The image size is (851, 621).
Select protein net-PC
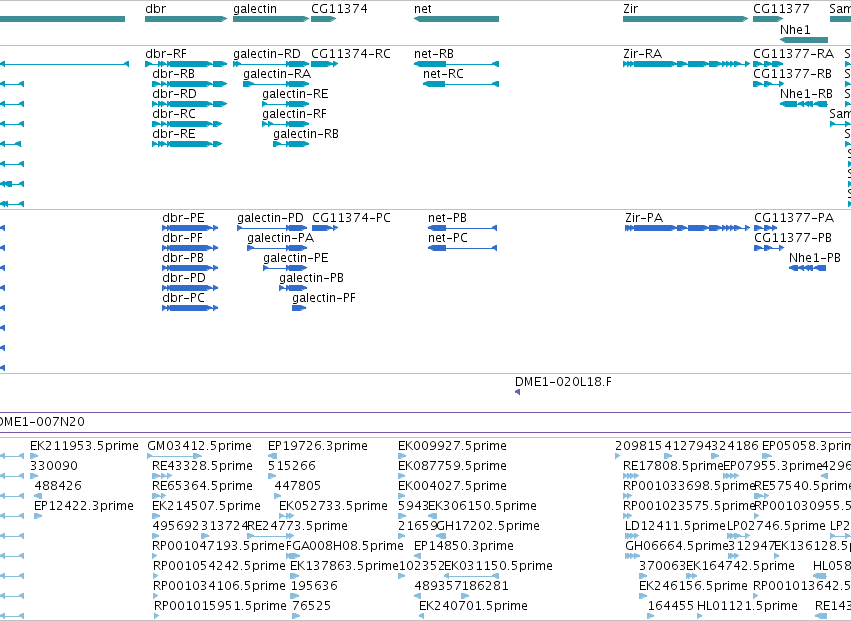(462, 249)
